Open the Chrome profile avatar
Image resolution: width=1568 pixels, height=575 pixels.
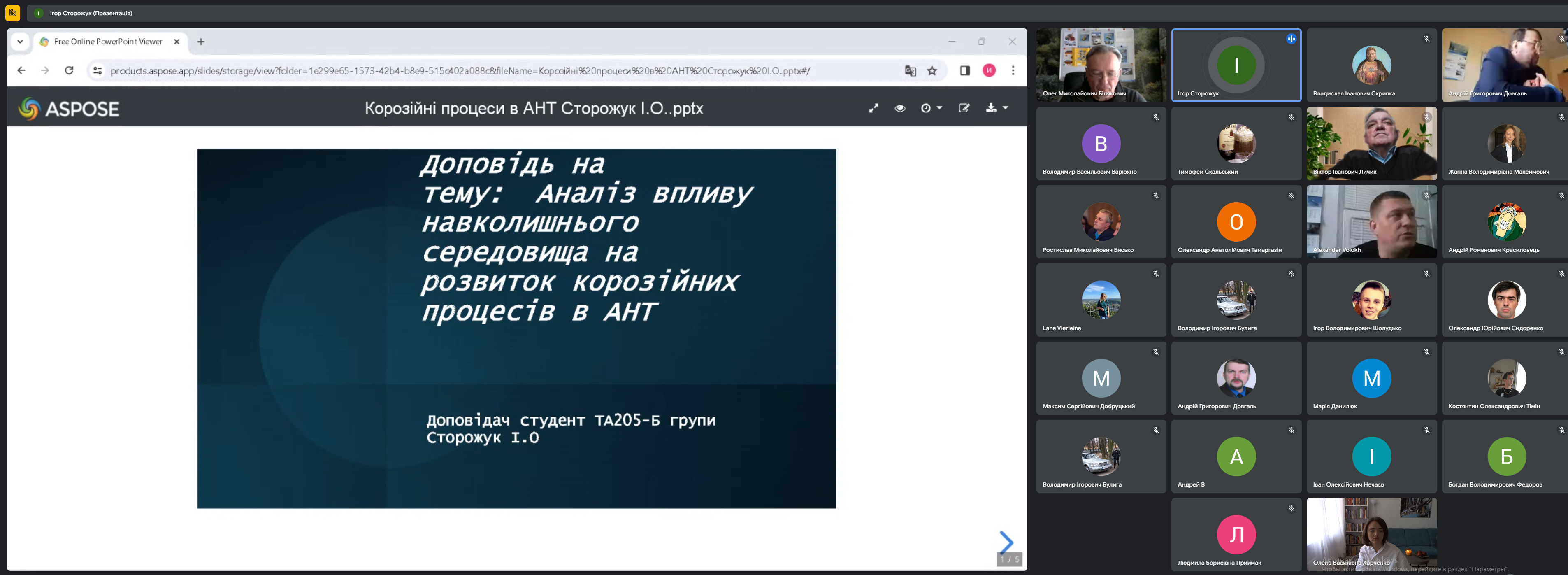click(x=989, y=71)
